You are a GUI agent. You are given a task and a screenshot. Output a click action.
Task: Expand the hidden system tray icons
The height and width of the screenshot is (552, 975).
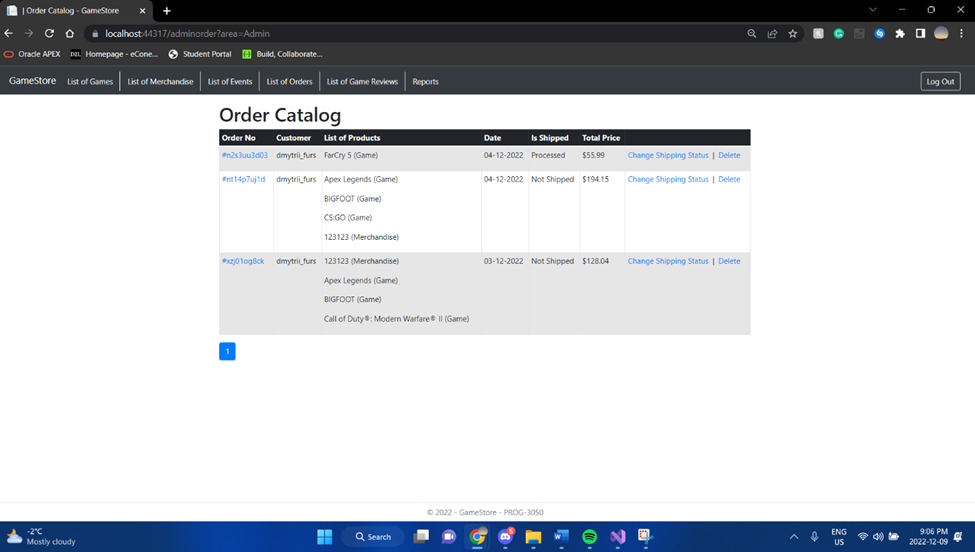click(x=794, y=536)
